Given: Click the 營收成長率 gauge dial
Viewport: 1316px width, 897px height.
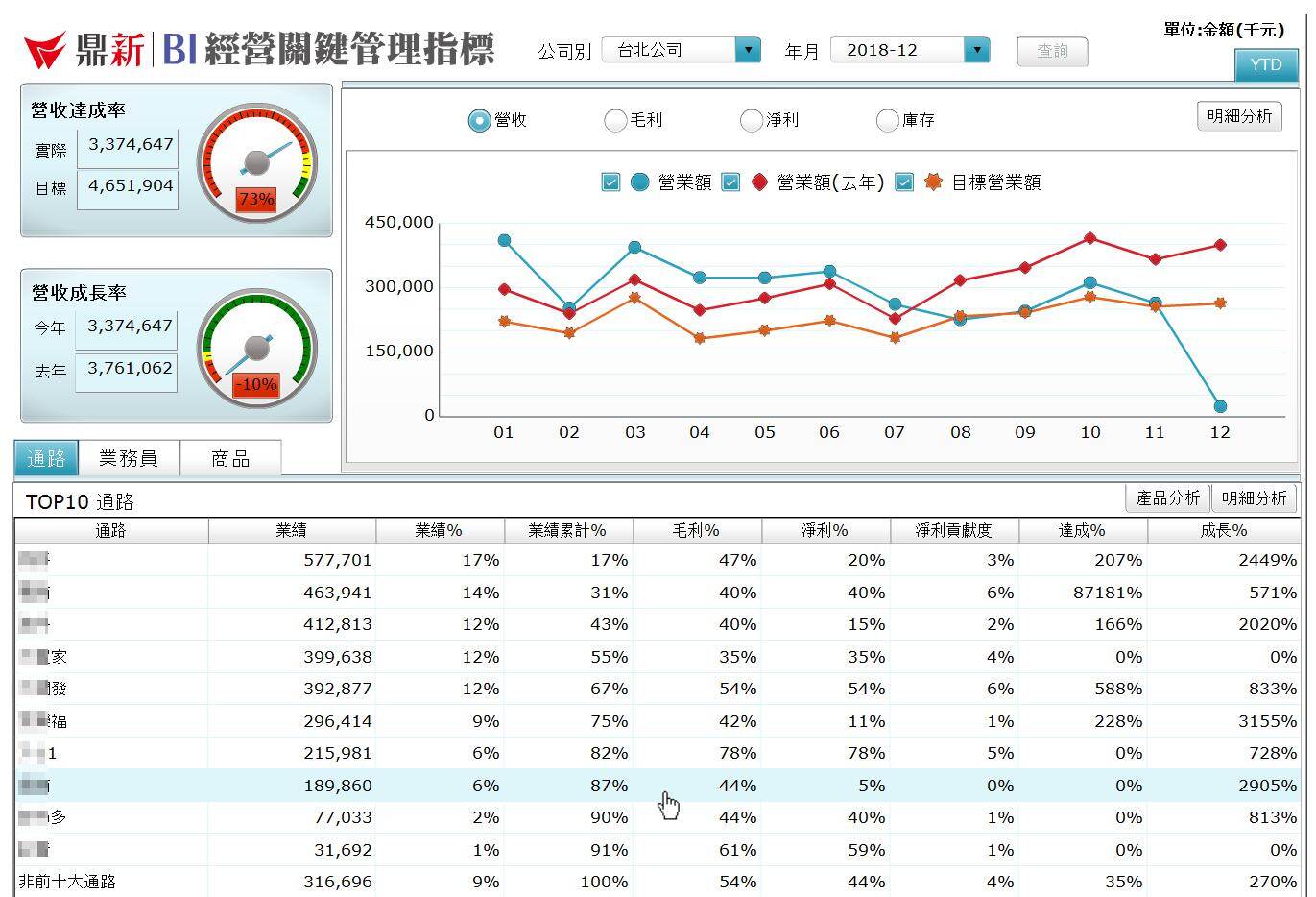Looking at the screenshot, I should coord(256,346).
